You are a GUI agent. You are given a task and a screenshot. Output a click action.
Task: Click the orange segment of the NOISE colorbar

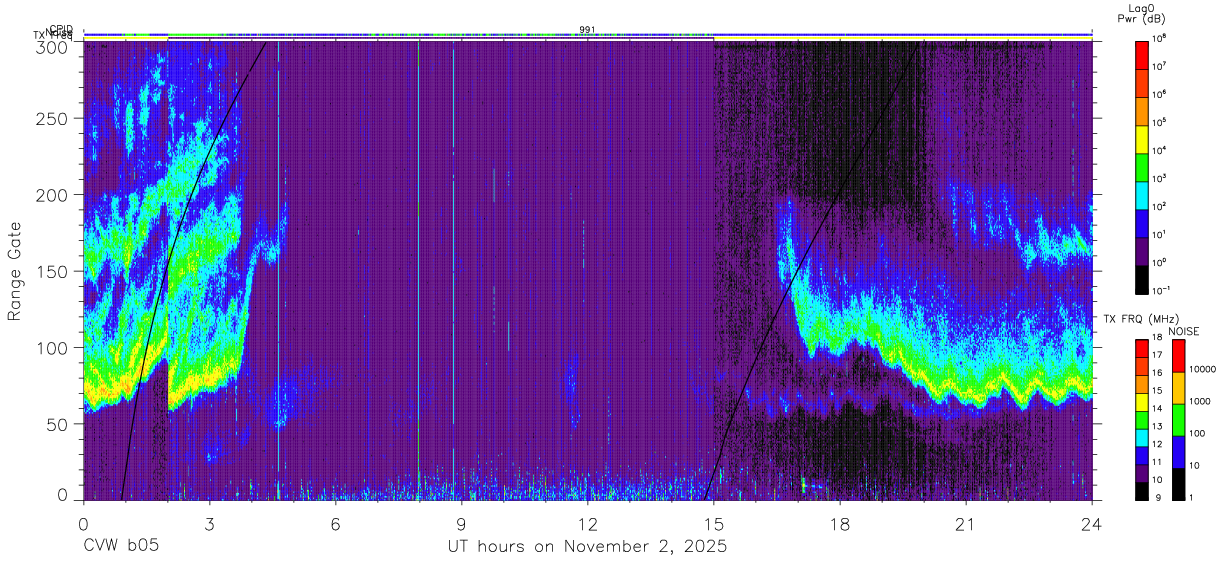[x=1177, y=387]
